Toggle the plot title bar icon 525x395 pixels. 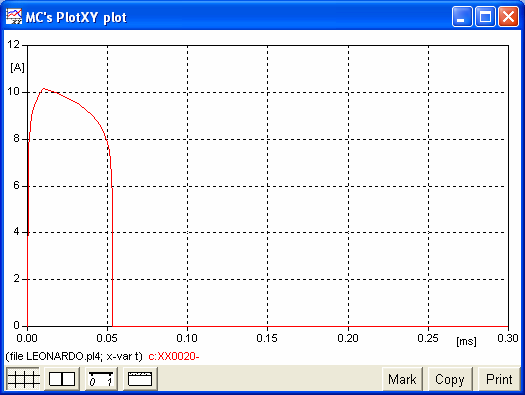point(140,379)
